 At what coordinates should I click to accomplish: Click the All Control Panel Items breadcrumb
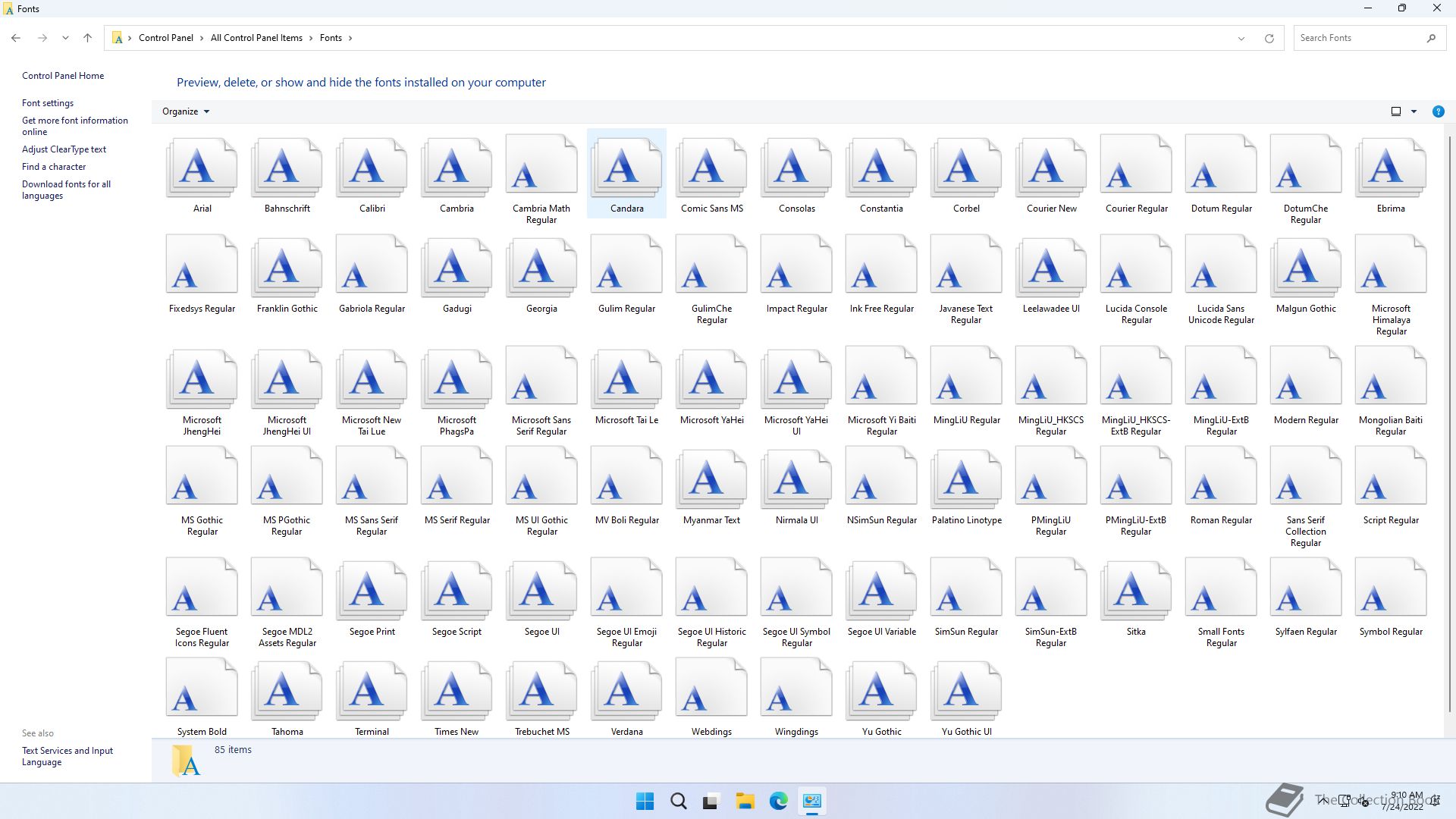point(256,38)
